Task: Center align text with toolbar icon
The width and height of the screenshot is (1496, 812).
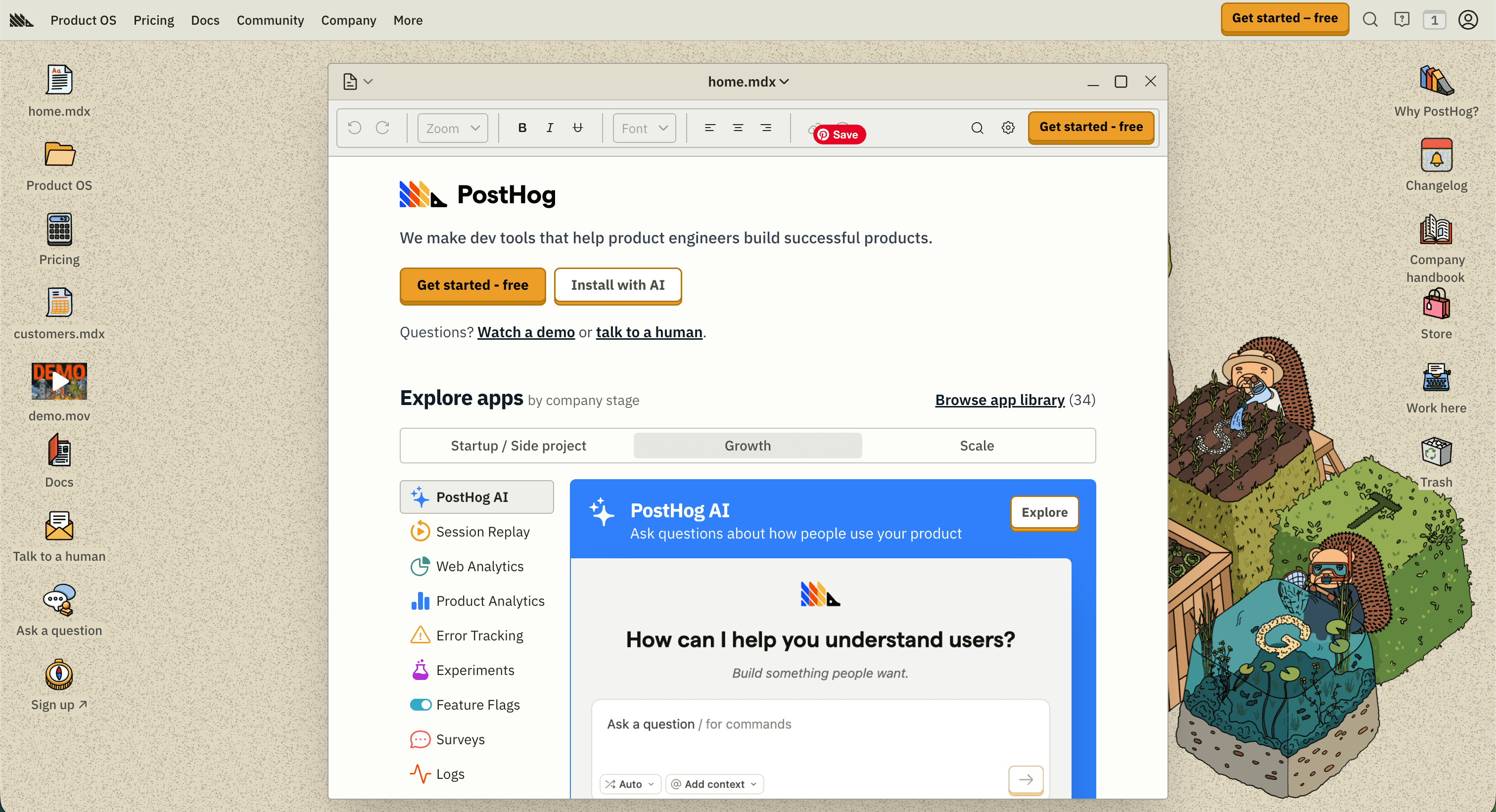Action: click(x=738, y=128)
